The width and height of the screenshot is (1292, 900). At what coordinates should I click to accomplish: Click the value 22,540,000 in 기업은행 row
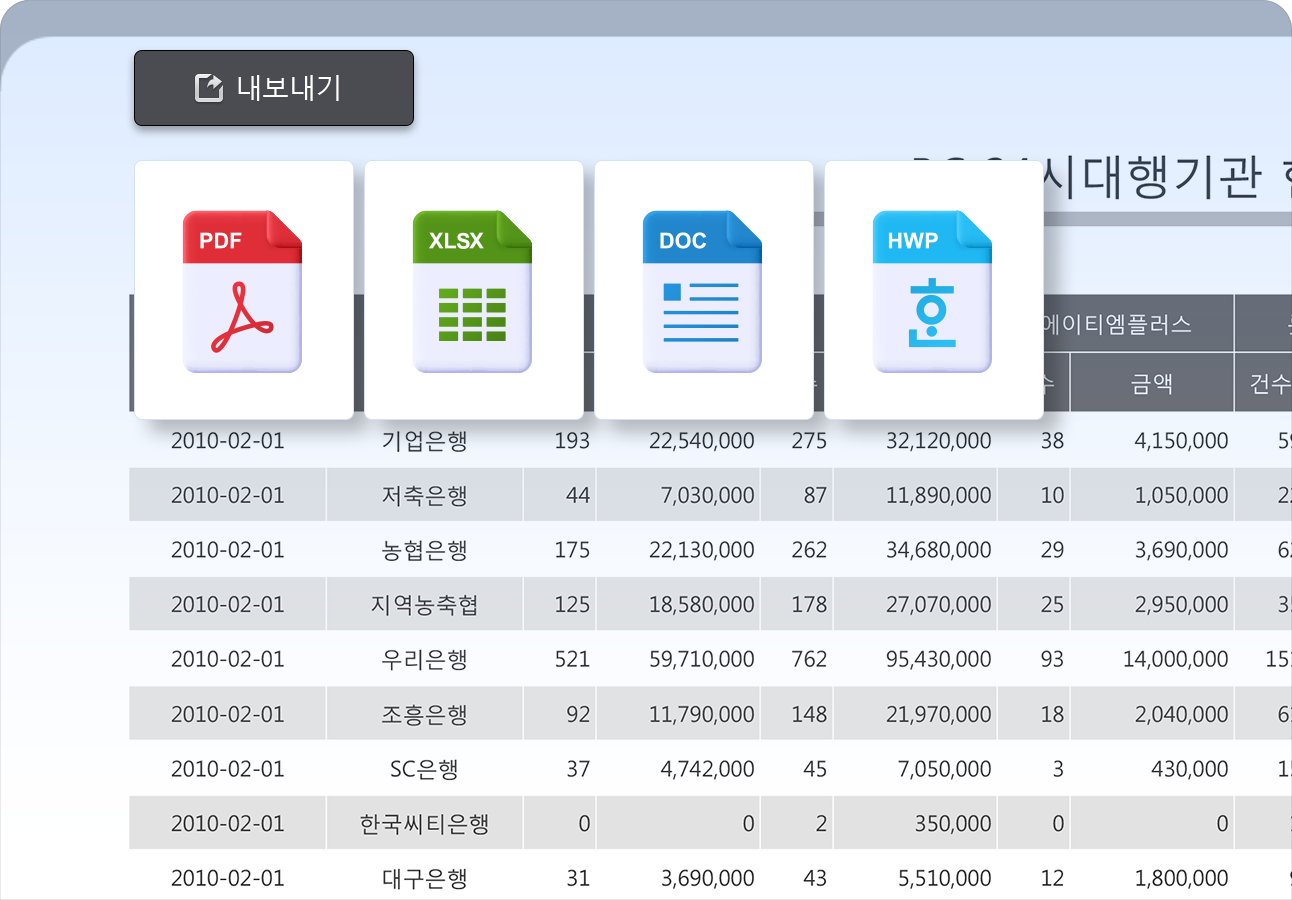point(701,441)
